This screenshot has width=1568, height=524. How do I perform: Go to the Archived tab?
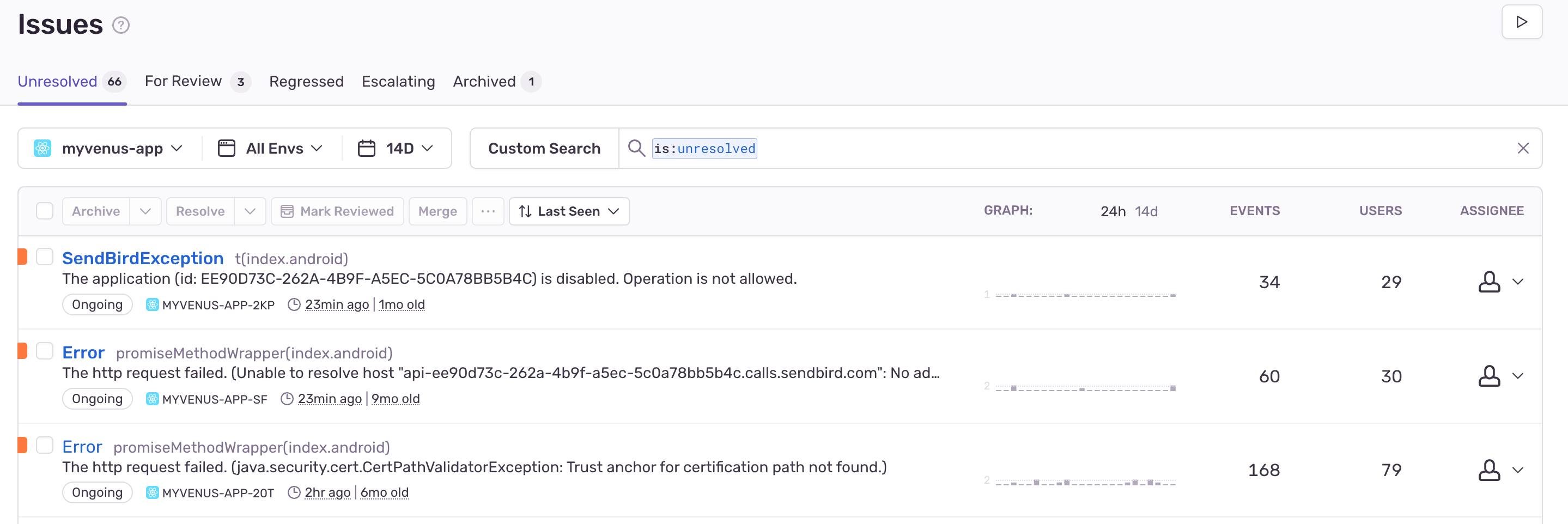[x=497, y=82]
